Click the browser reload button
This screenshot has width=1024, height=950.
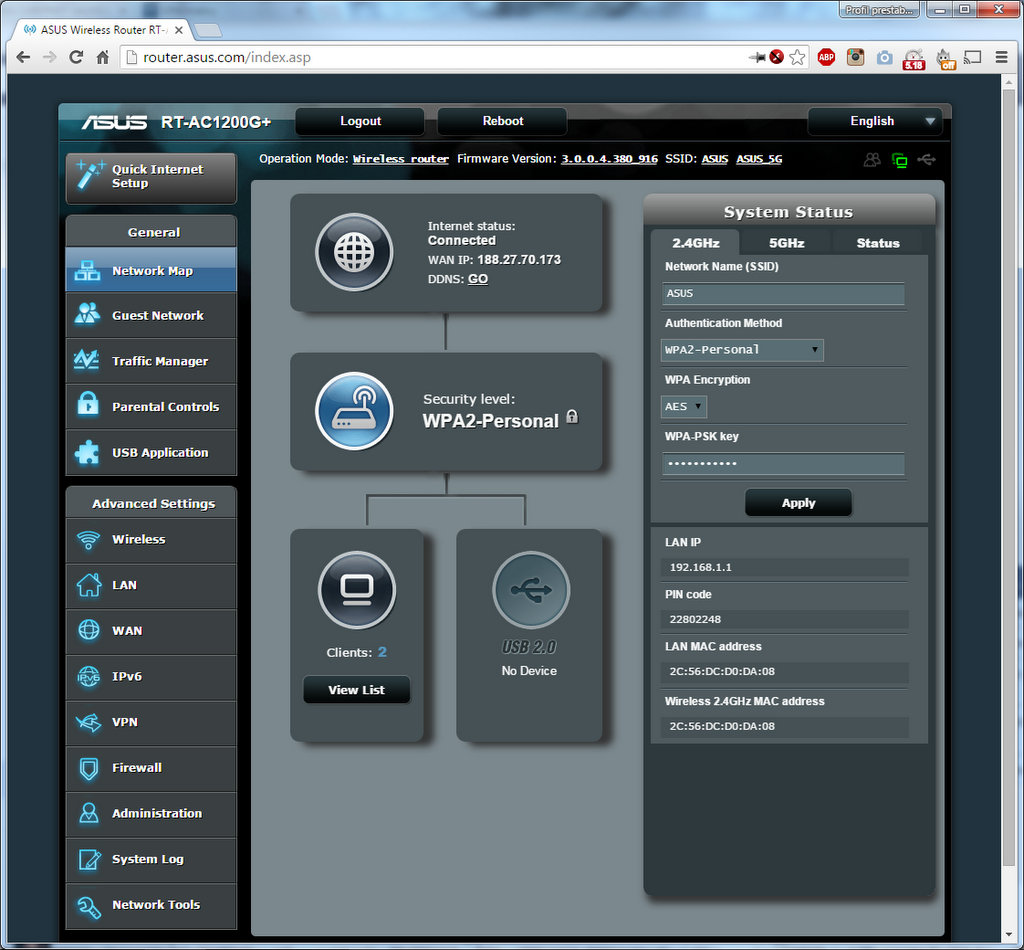tap(76, 57)
